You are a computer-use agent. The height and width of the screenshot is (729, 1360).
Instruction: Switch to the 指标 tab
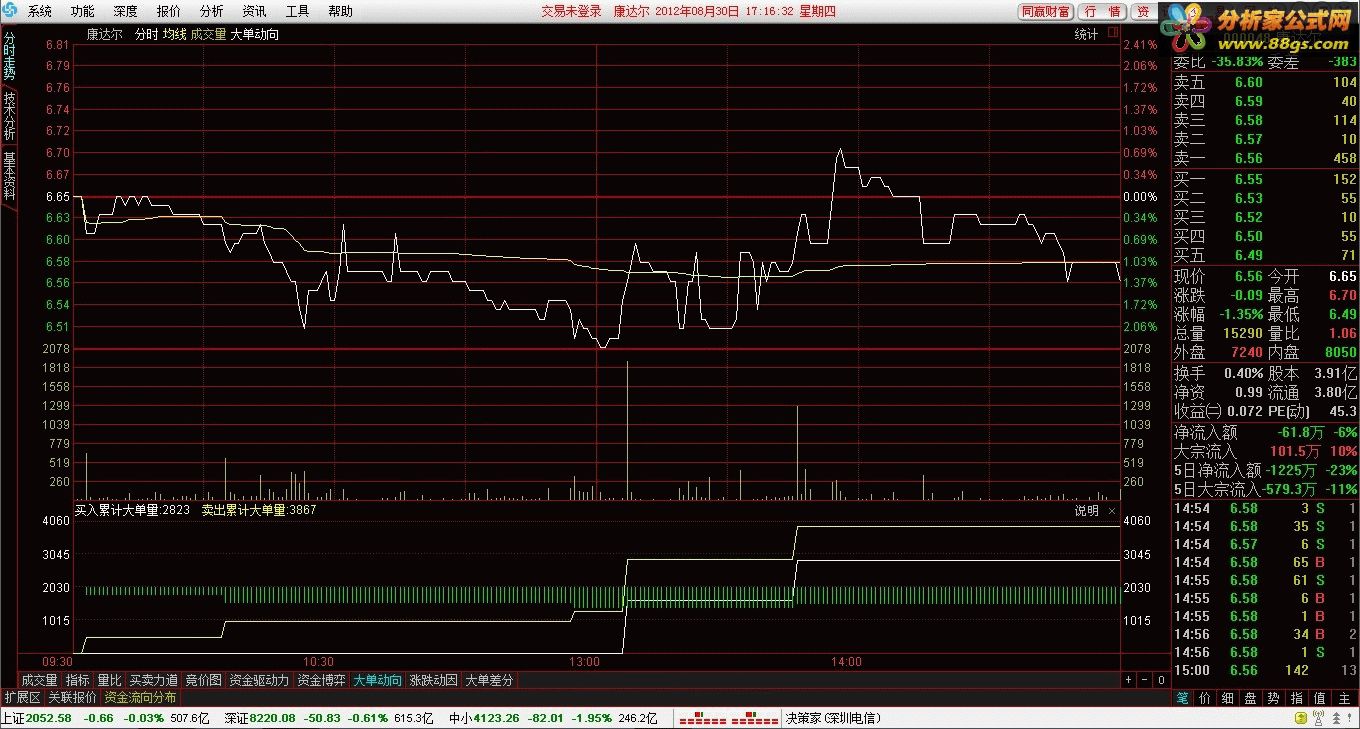tap(77, 680)
